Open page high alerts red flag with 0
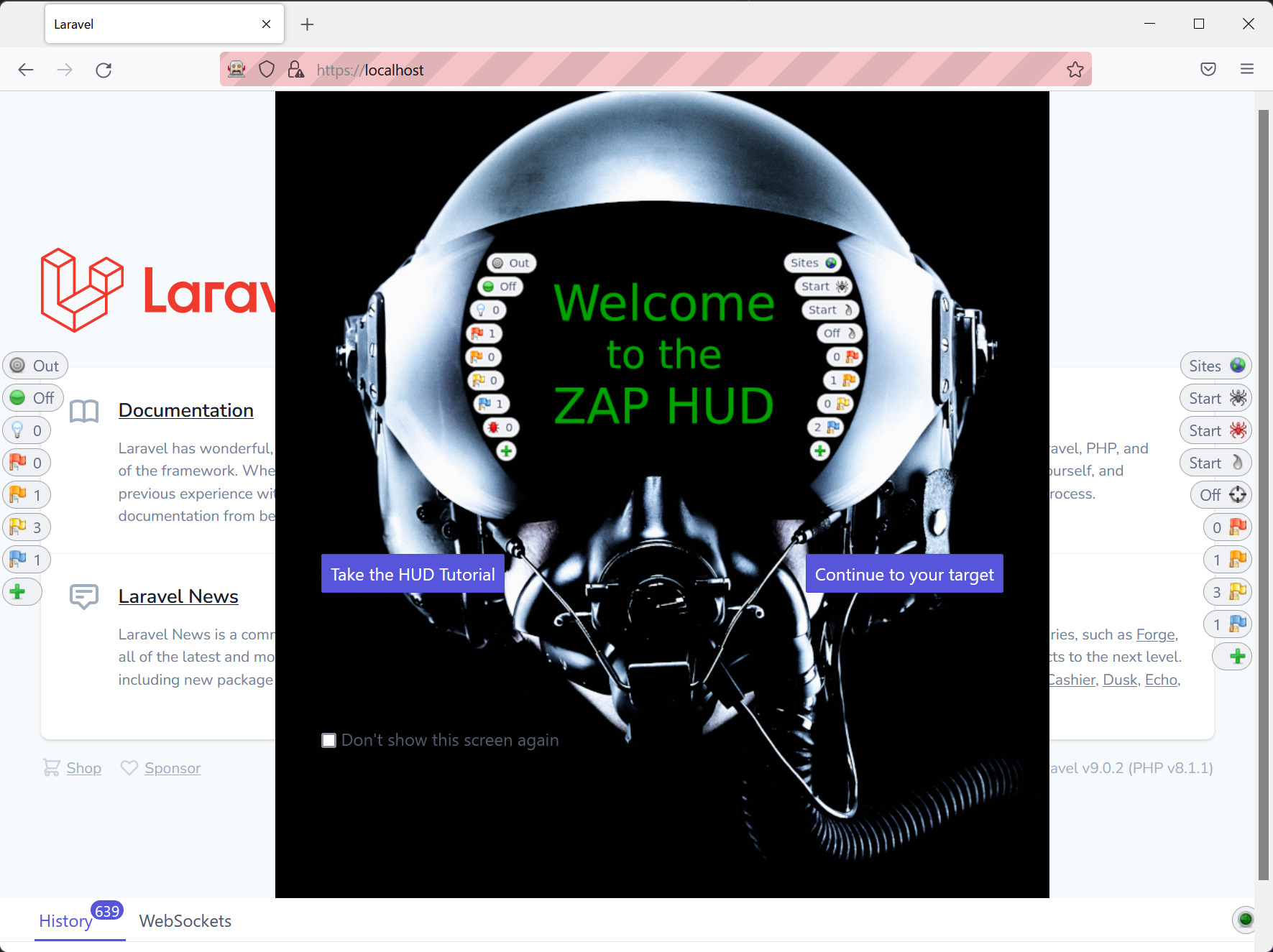The height and width of the screenshot is (952, 1273). click(27, 463)
